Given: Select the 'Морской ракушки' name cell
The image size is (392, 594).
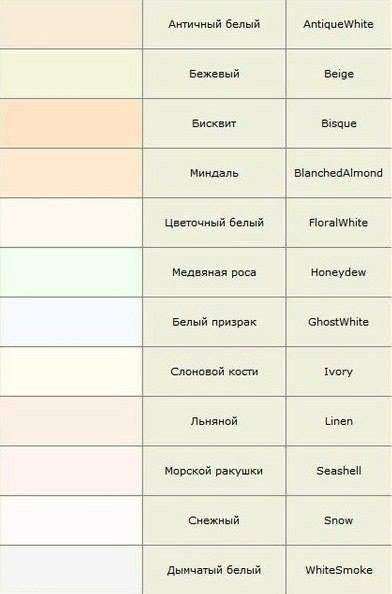Looking at the screenshot, I should tap(214, 471).
